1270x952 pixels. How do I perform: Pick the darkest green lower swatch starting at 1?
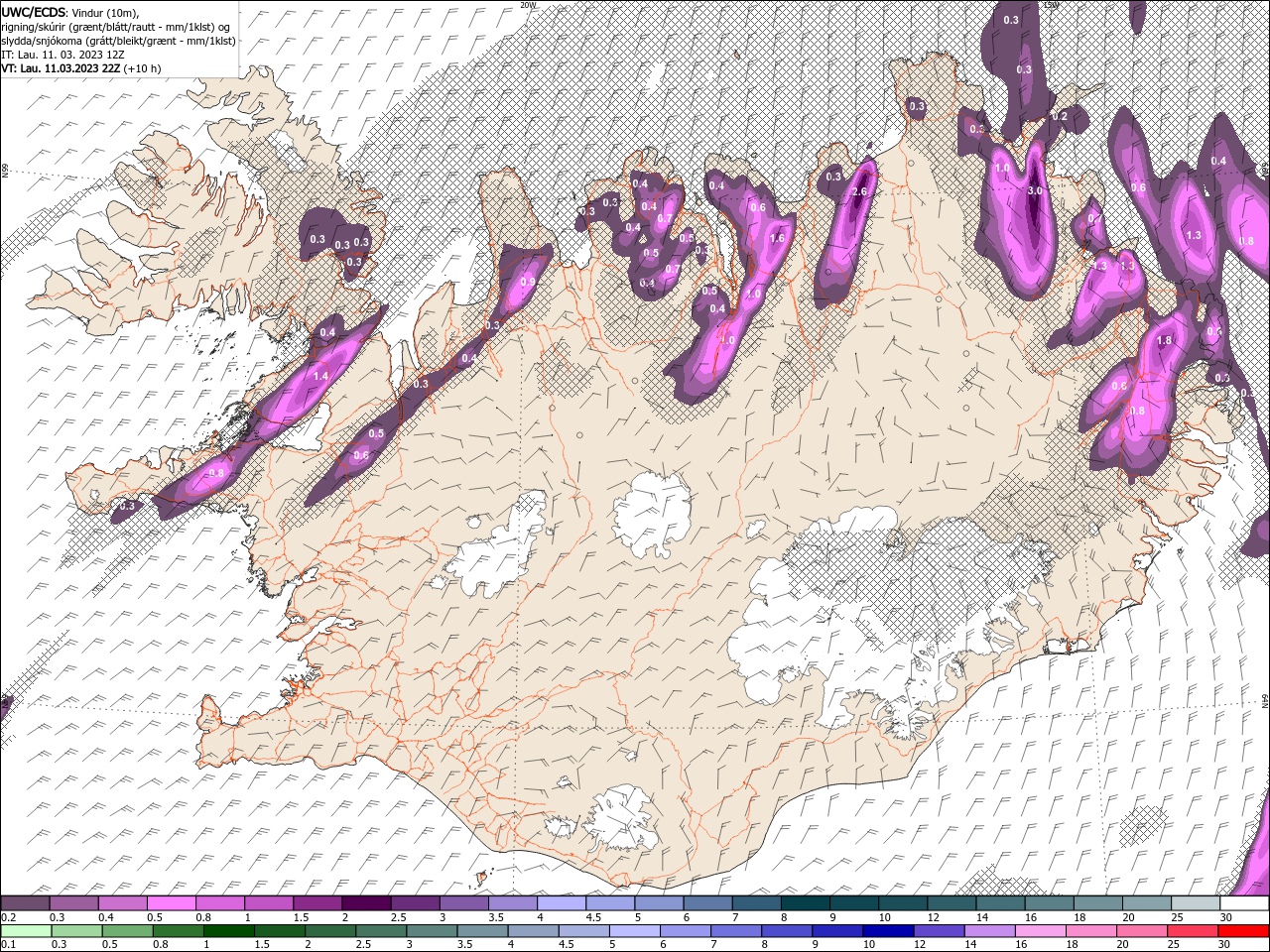[x=229, y=930]
